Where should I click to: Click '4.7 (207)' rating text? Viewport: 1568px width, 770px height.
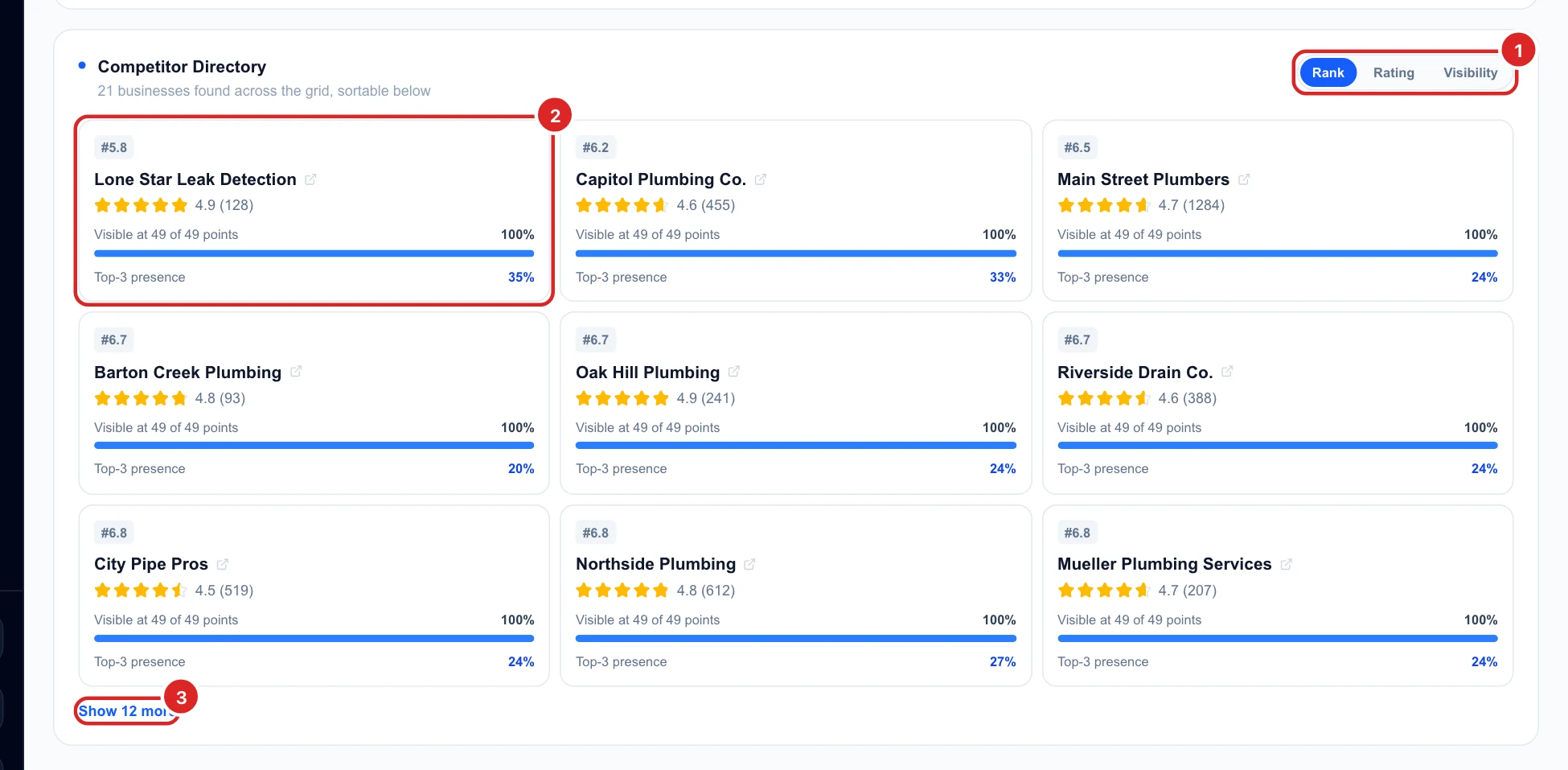1188,591
